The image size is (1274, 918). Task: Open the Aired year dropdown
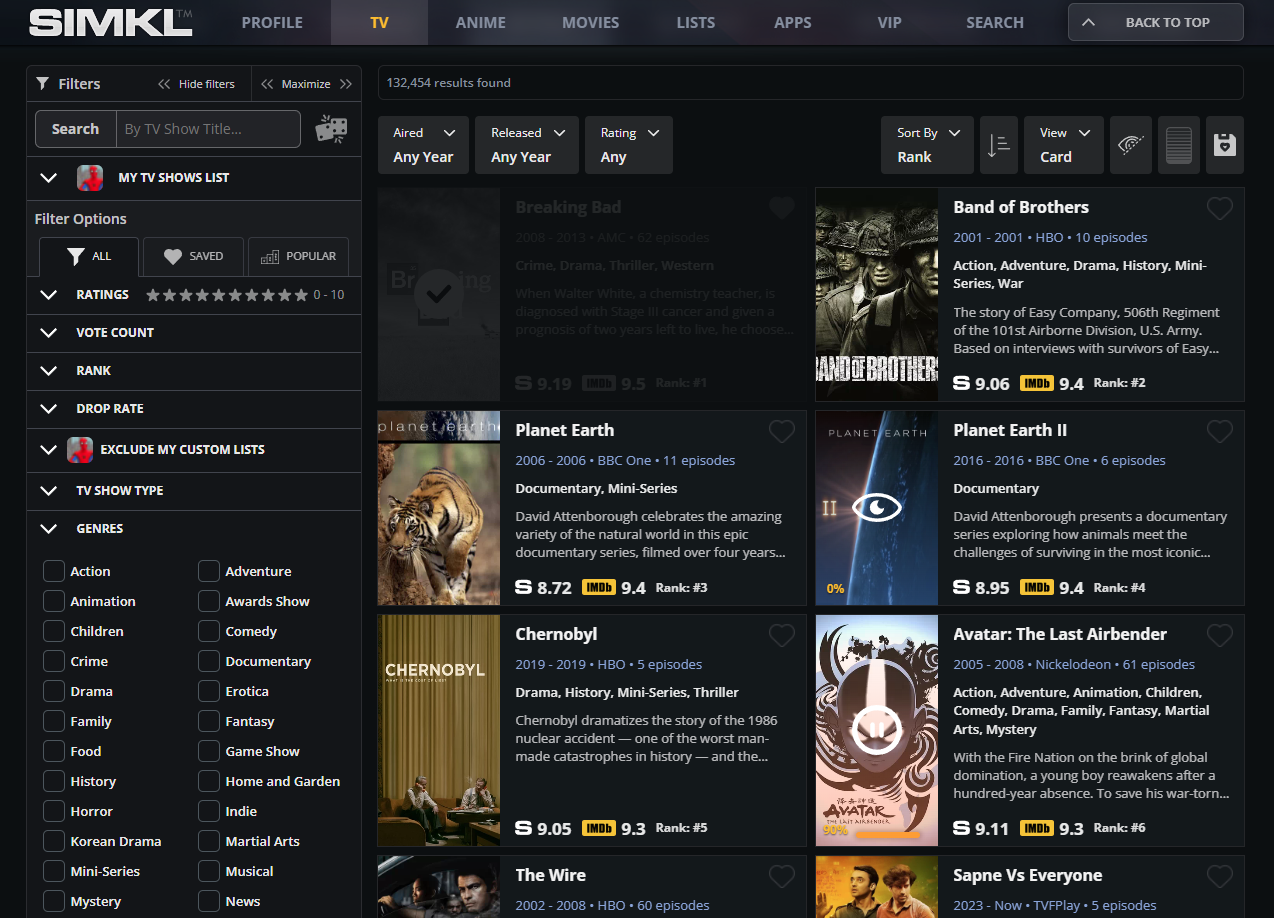tap(423, 145)
